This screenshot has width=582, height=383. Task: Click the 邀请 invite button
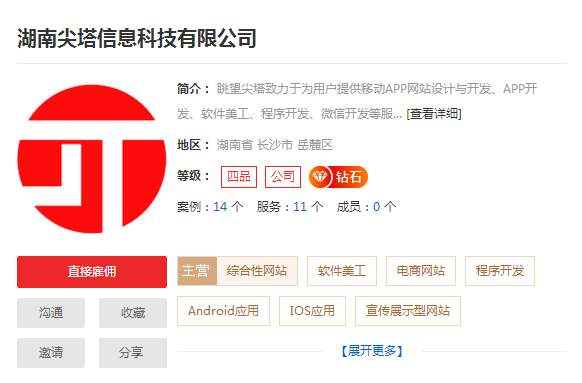51,353
